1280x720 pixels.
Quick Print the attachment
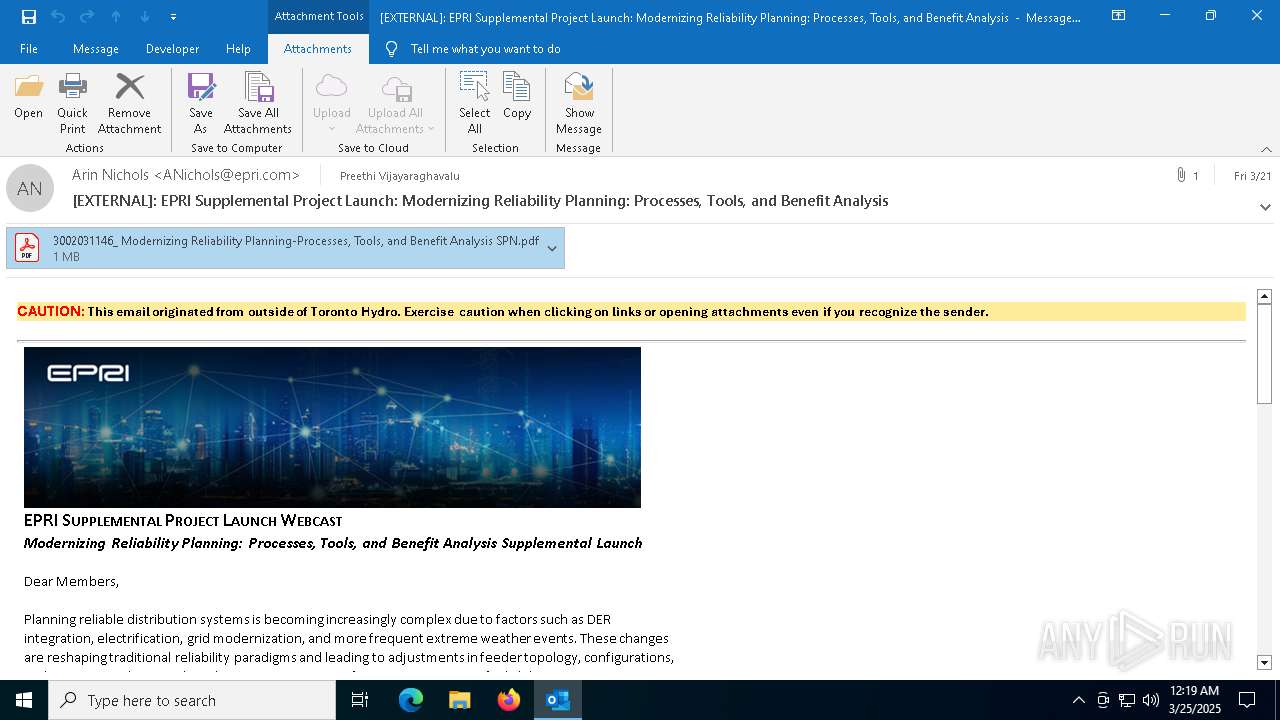72,104
